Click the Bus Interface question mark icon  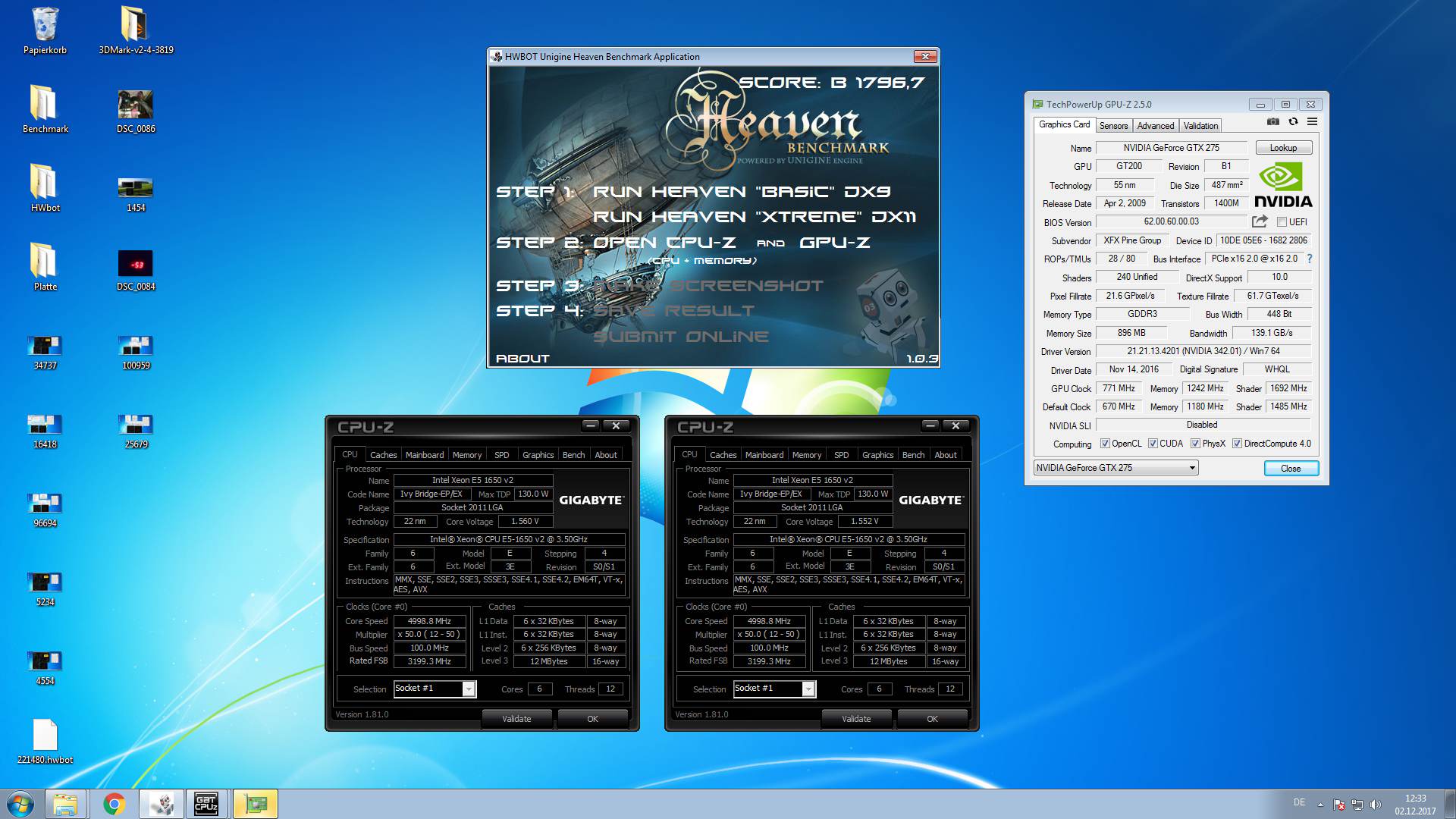tap(1310, 259)
